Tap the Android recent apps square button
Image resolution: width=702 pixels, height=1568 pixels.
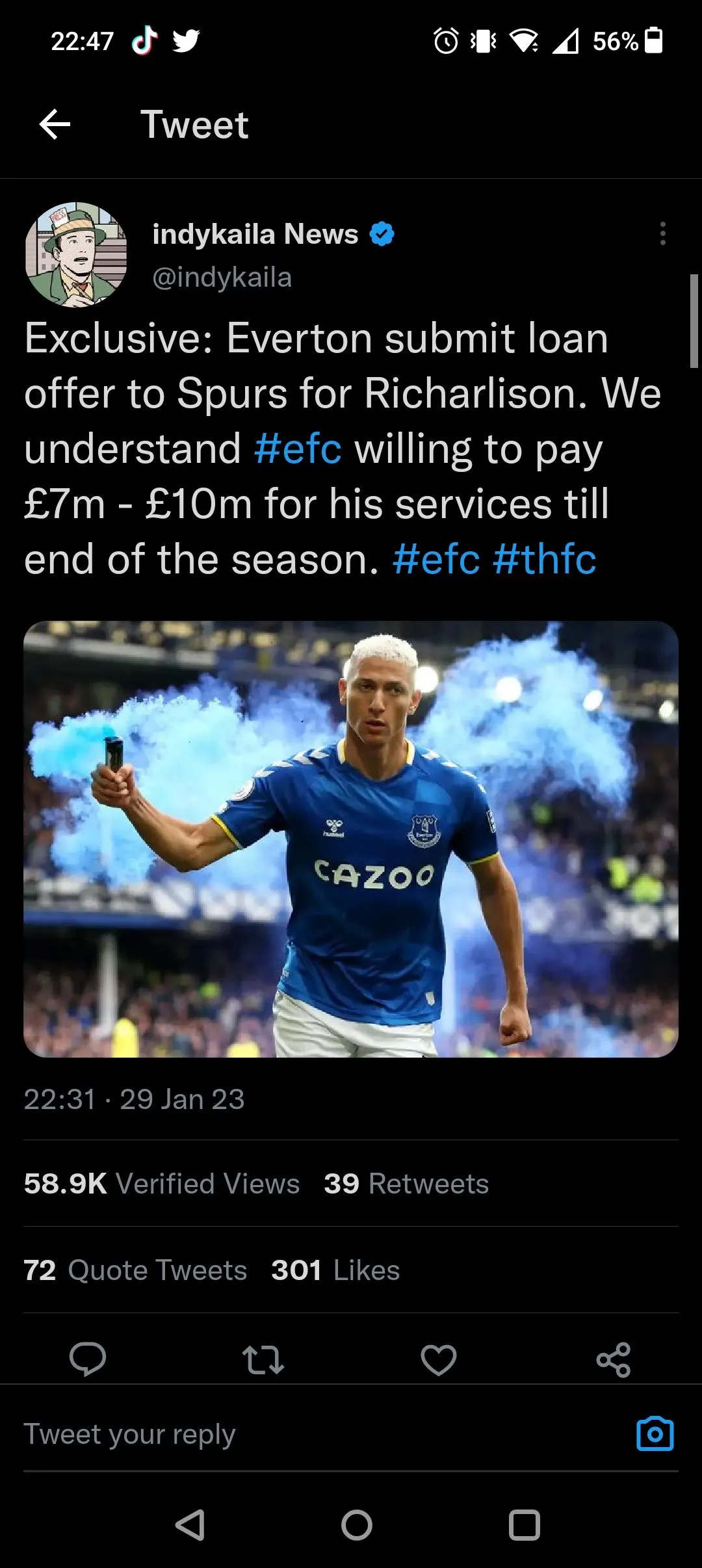tap(525, 1525)
